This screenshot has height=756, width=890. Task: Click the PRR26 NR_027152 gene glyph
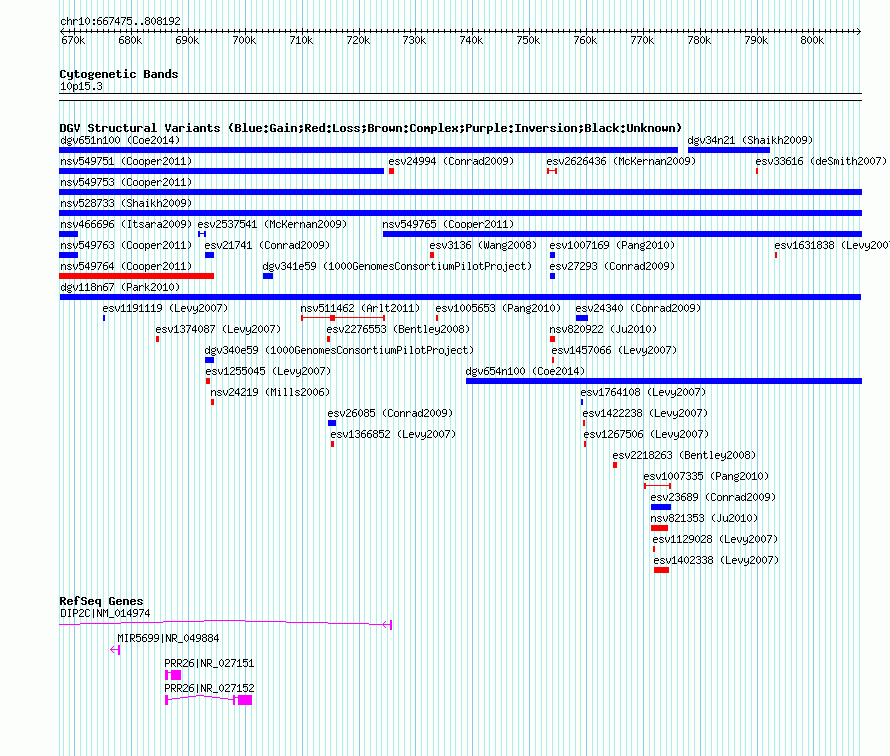click(208, 700)
